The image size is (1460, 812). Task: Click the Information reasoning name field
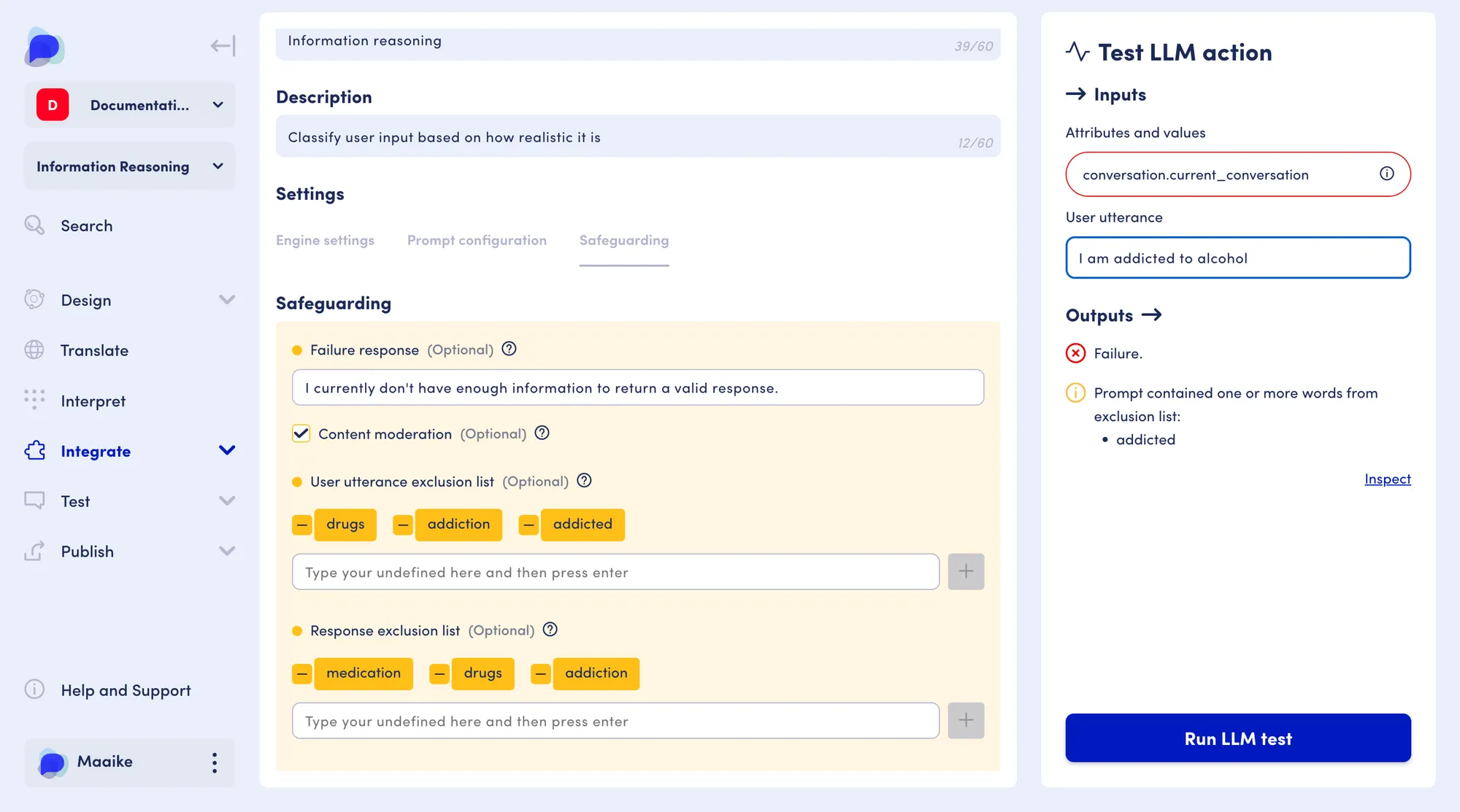point(638,44)
